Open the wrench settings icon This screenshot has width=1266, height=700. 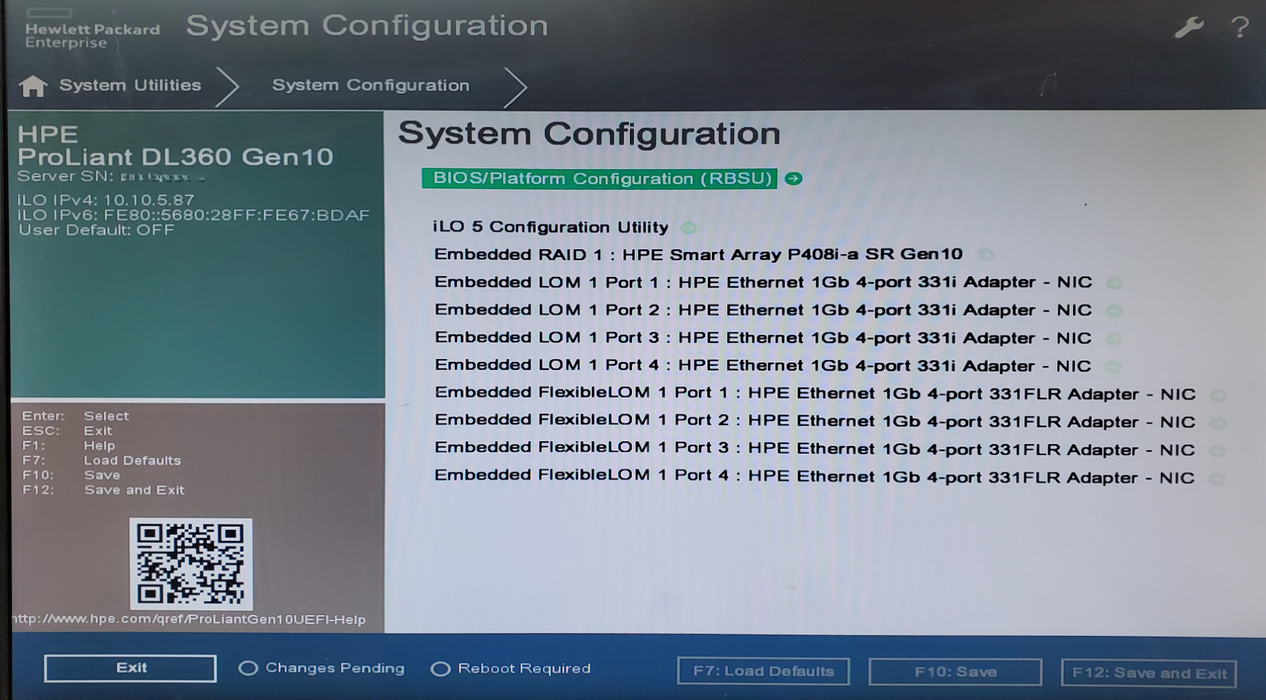pos(1189,28)
